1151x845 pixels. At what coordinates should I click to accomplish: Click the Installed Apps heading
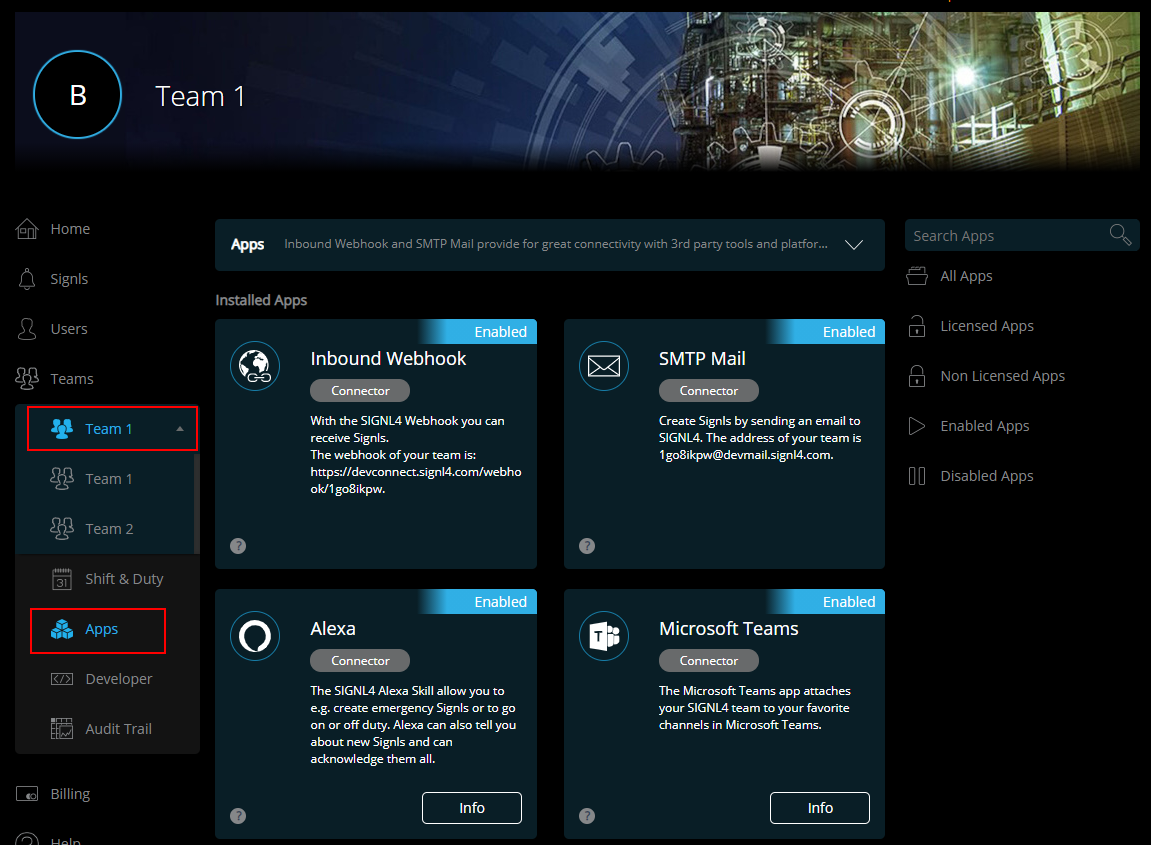(x=261, y=300)
